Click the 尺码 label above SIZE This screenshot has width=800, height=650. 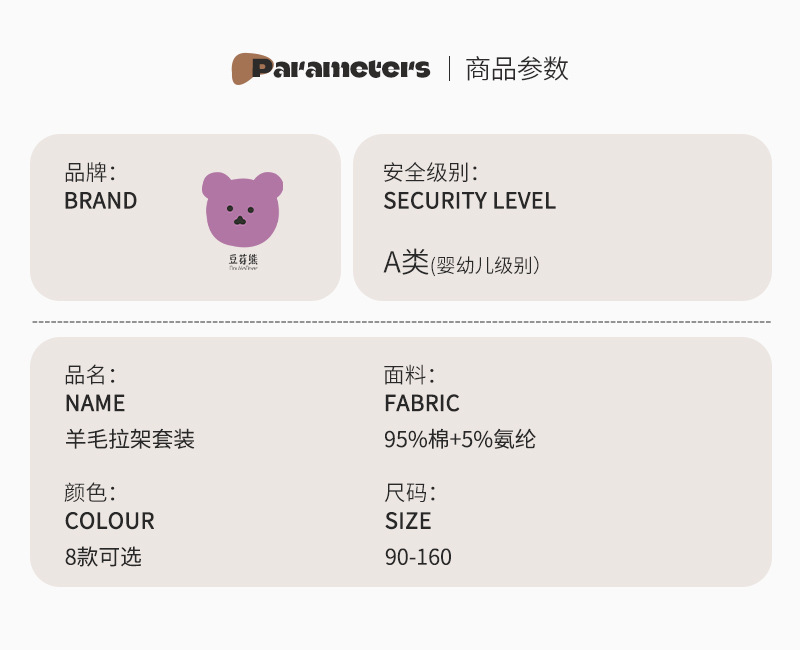point(410,493)
